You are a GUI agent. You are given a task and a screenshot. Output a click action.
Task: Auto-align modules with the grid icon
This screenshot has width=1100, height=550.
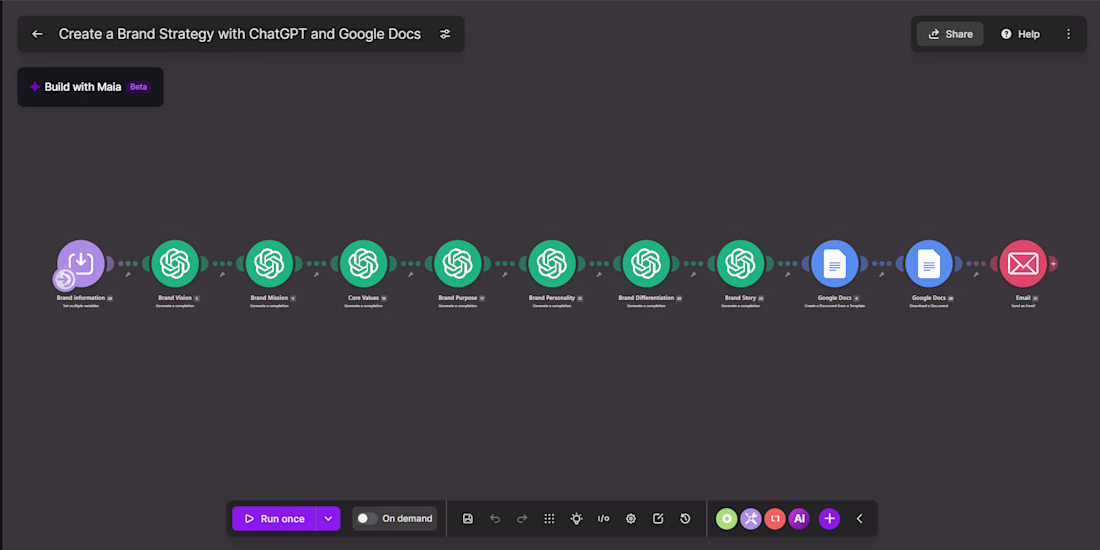(549, 518)
